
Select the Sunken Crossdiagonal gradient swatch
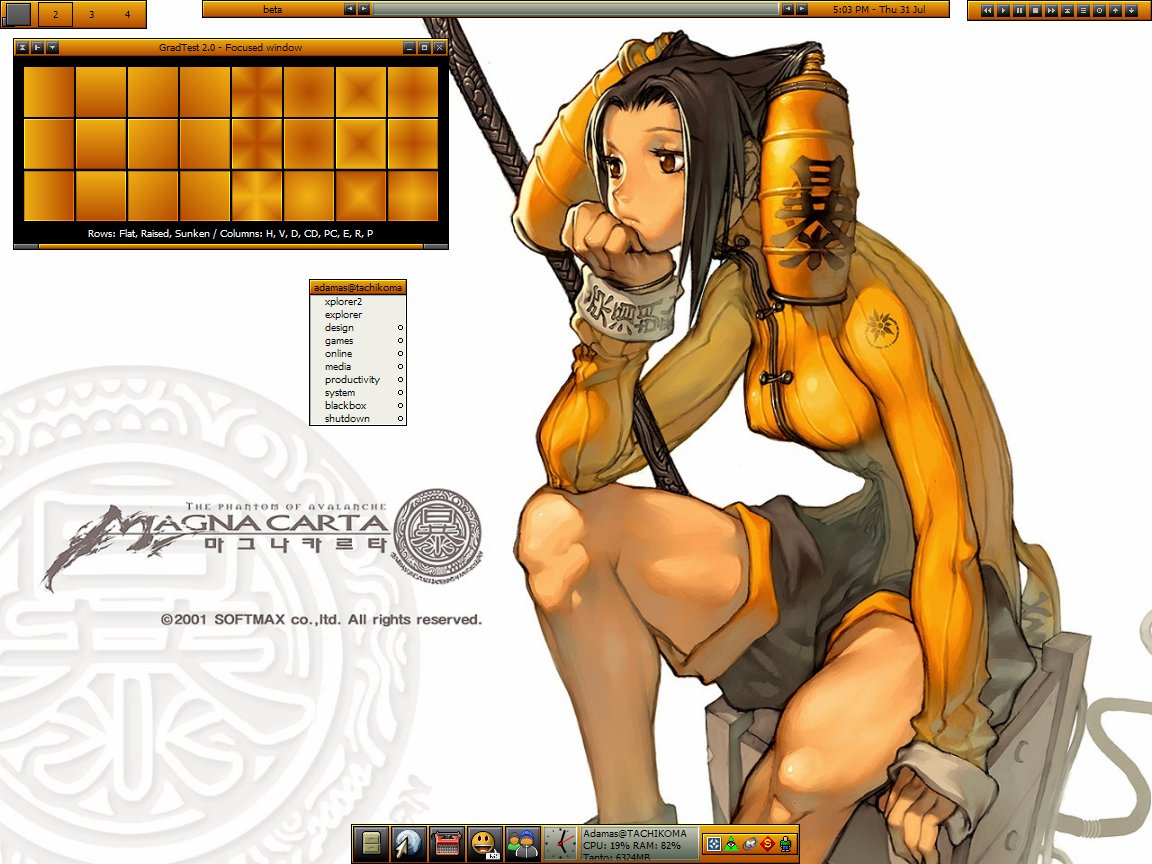coord(205,195)
